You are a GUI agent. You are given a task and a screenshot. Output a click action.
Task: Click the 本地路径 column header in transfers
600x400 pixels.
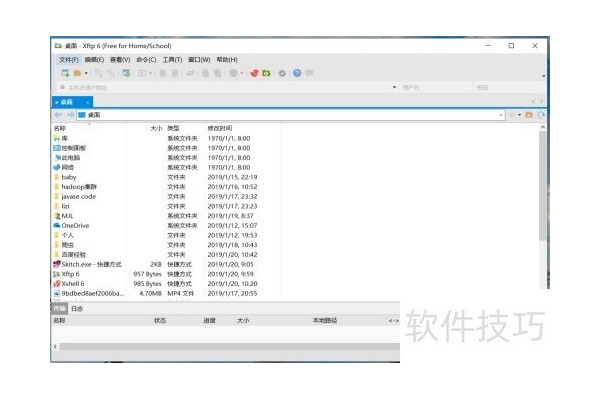[324, 320]
